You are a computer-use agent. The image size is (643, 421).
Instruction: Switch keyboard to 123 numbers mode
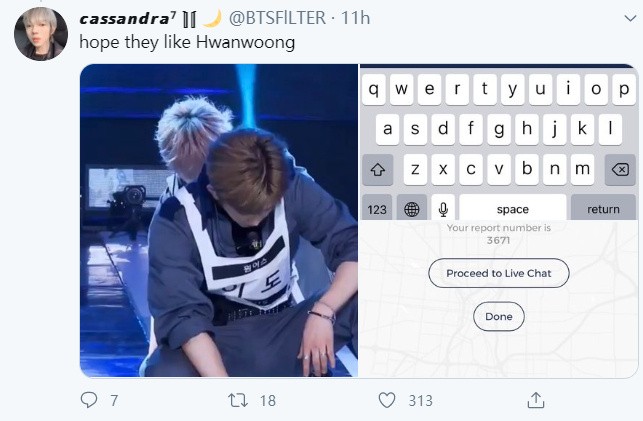point(377,209)
